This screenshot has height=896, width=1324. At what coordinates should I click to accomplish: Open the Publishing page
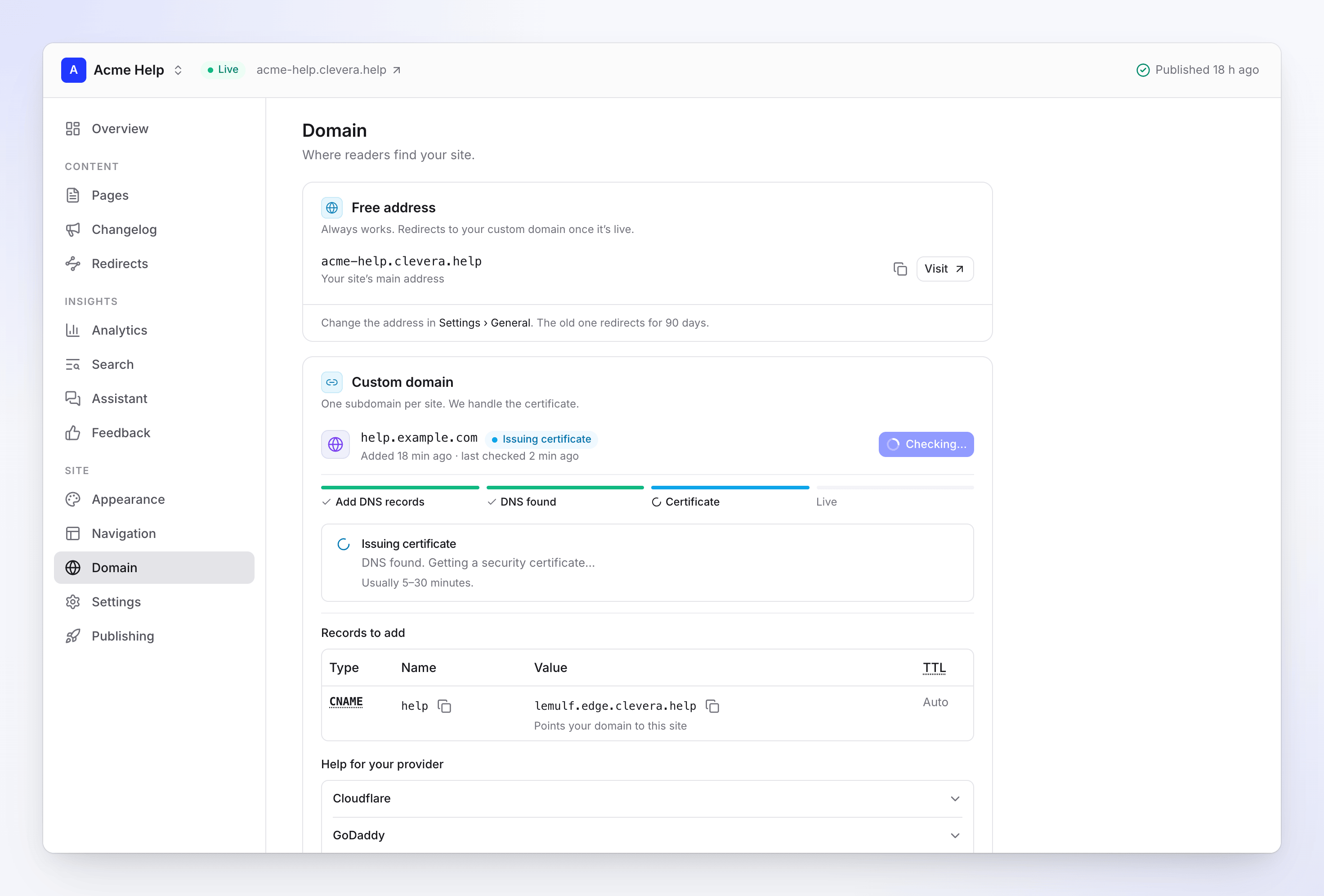click(154, 636)
